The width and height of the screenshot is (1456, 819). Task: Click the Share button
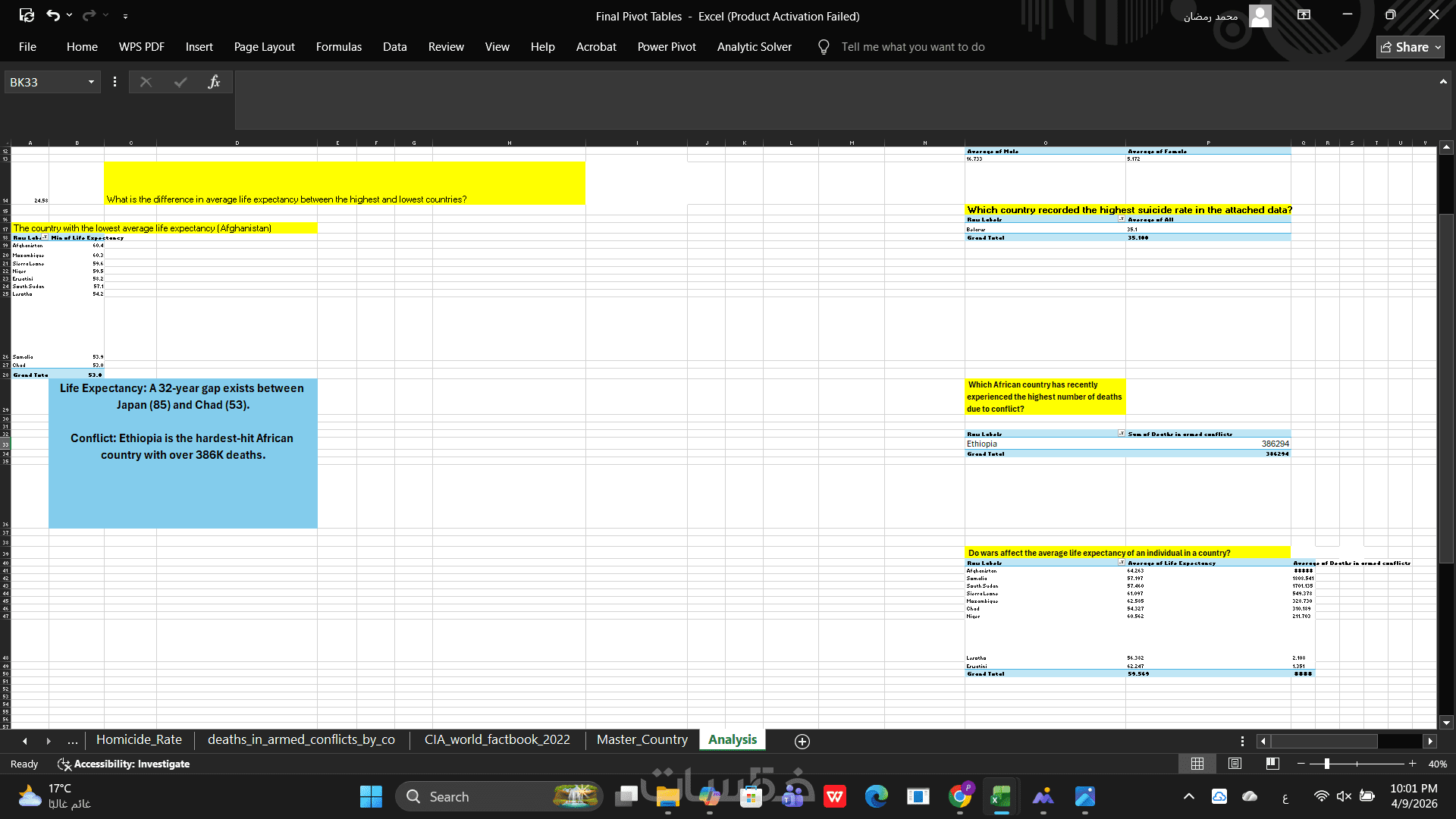tap(1410, 47)
